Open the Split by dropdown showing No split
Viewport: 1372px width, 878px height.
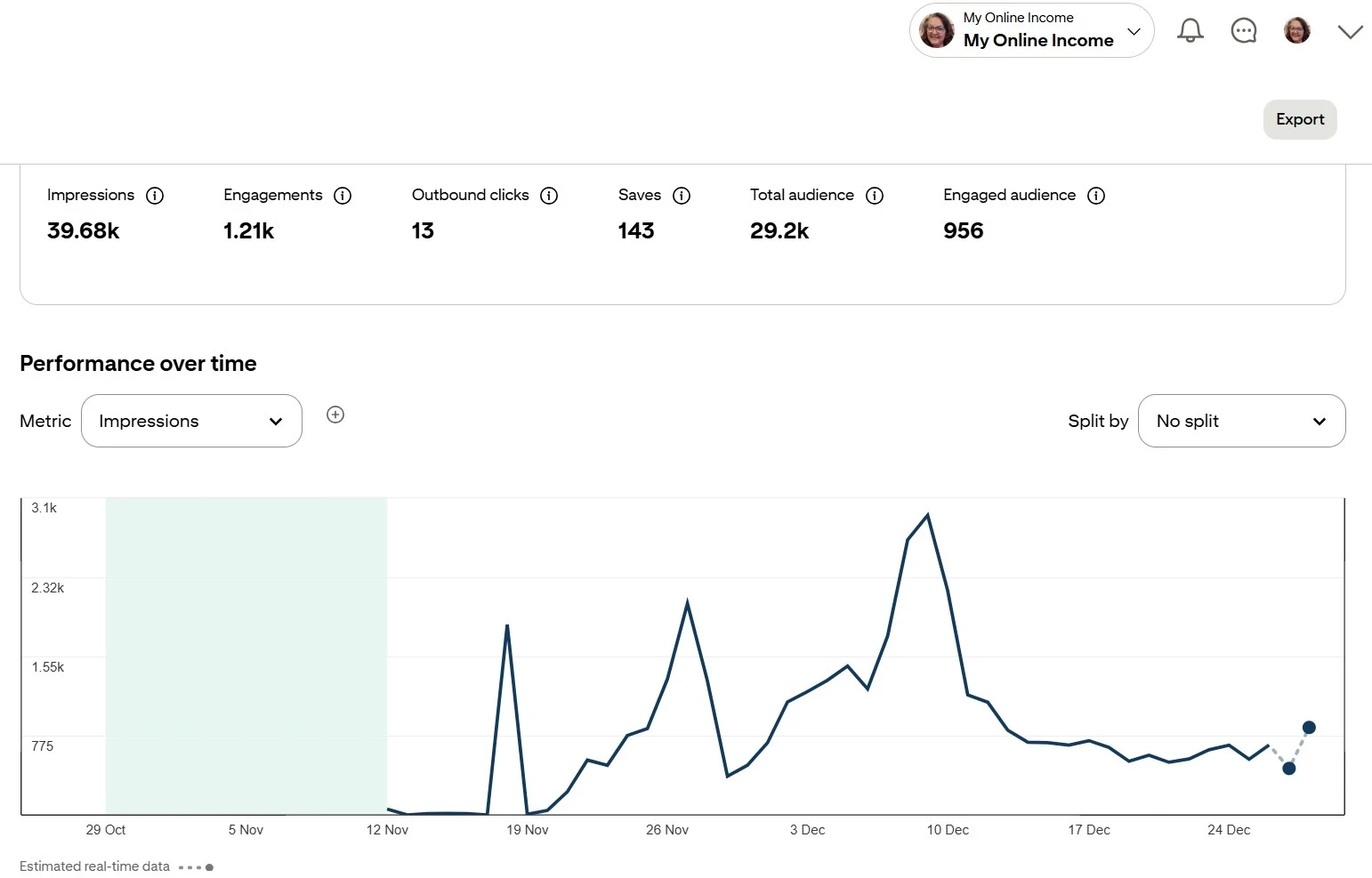(x=1241, y=421)
